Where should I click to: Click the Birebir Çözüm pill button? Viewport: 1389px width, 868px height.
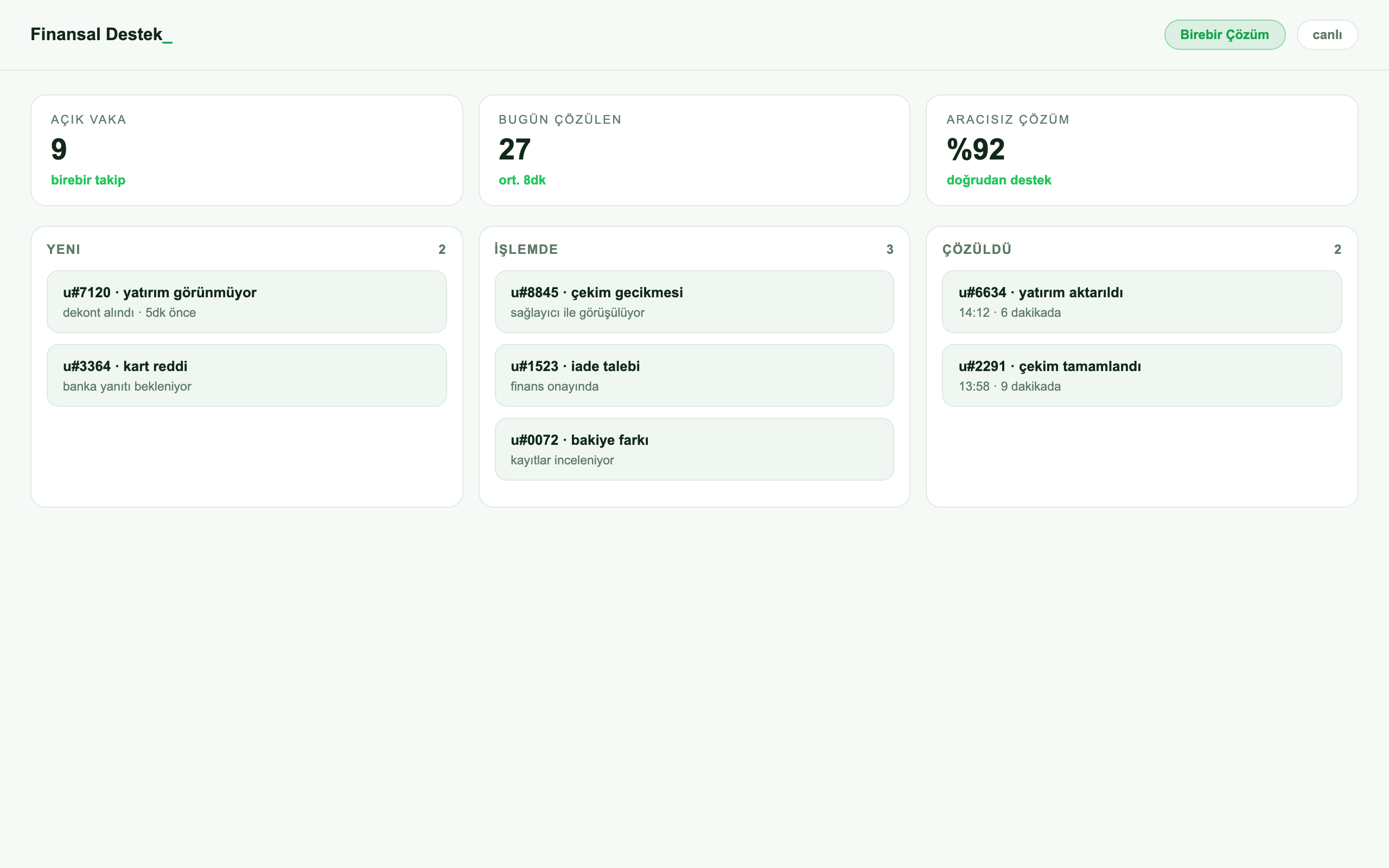click(x=1224, y=34)
